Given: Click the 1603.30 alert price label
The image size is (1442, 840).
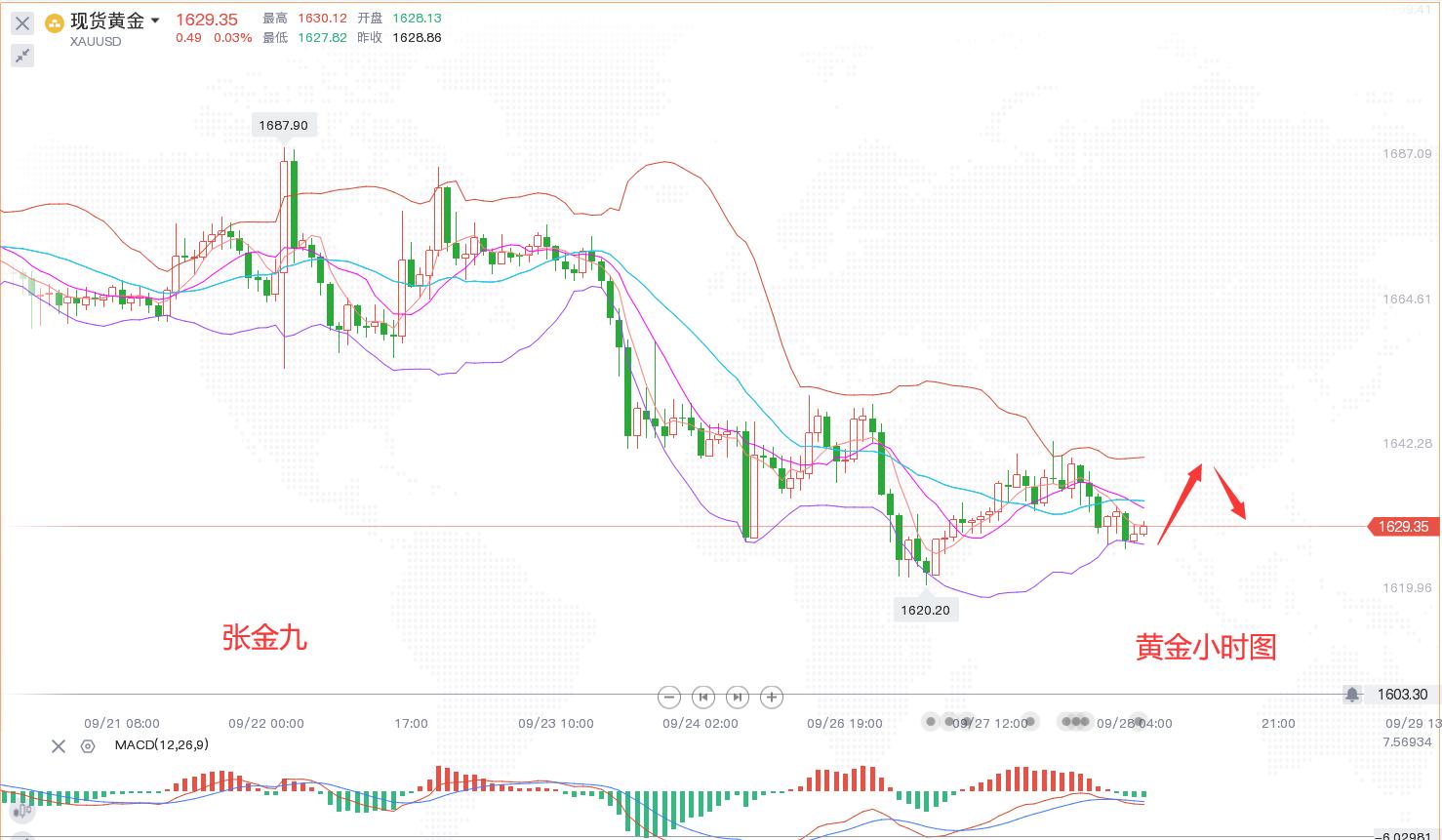Looking at the screenshot, I should tap(1402, 695).
